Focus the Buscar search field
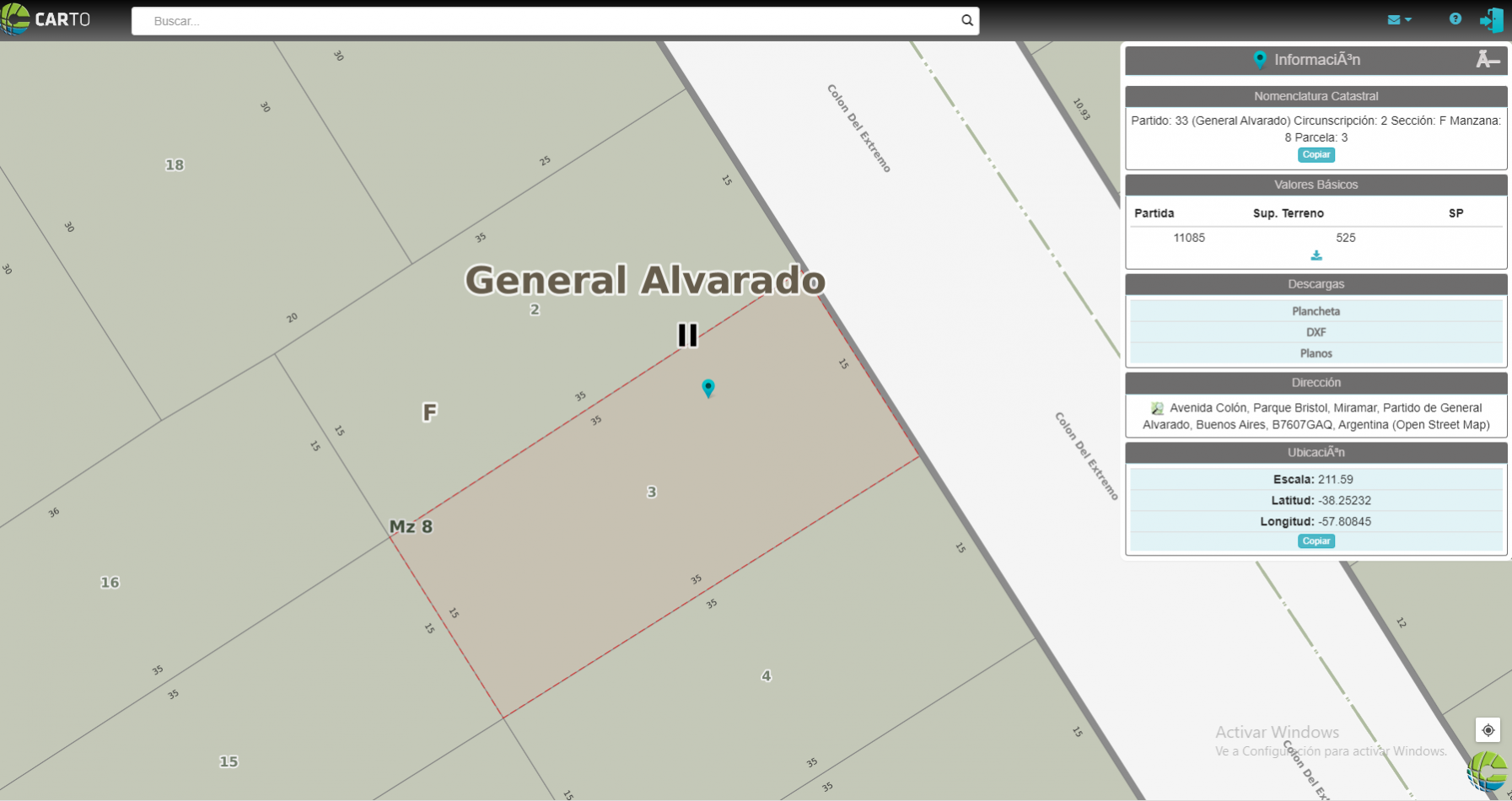The width and height of the screenshot is (1512, 801). click(x=548, y=21)
